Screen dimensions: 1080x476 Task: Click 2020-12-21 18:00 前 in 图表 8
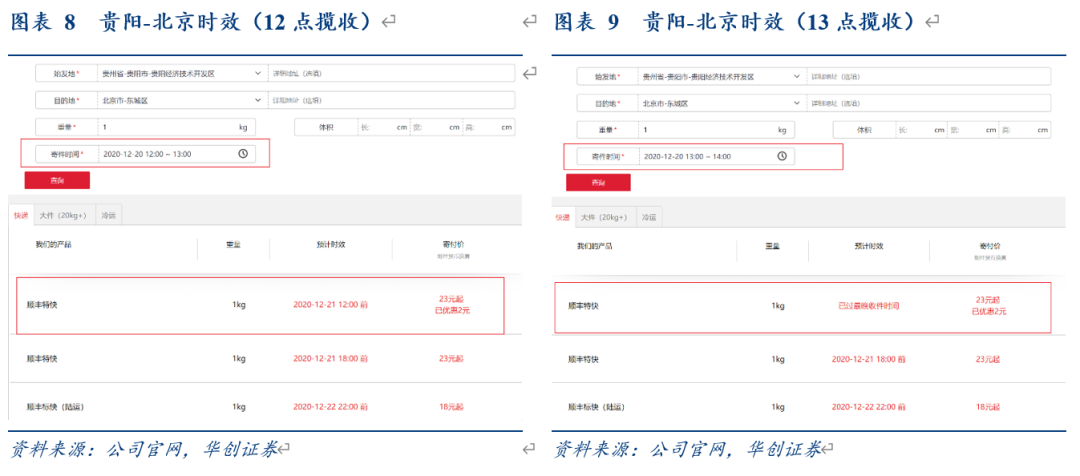click(x=330, y=359)
